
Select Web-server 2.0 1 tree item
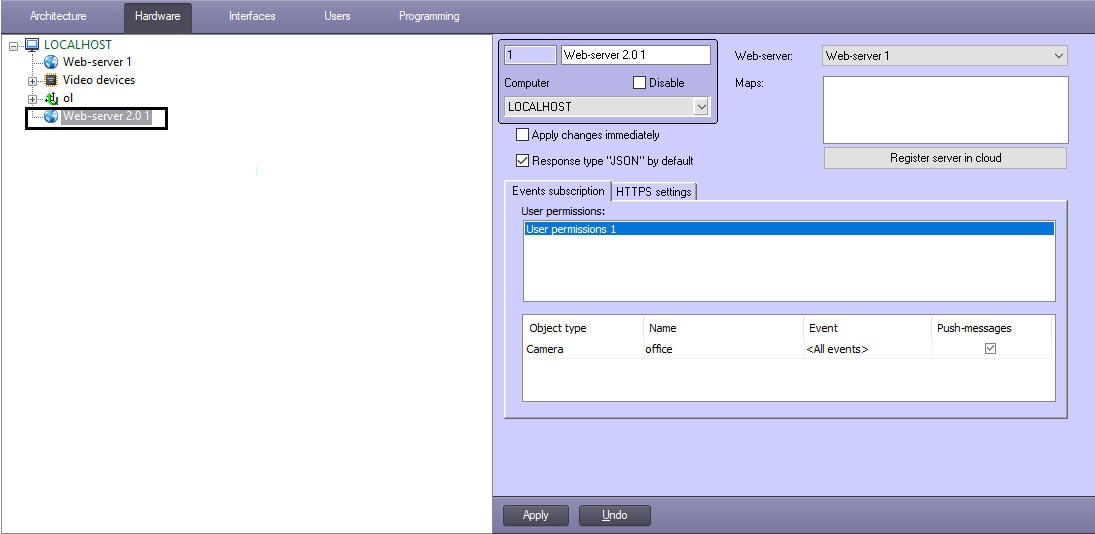coord(106,117)
